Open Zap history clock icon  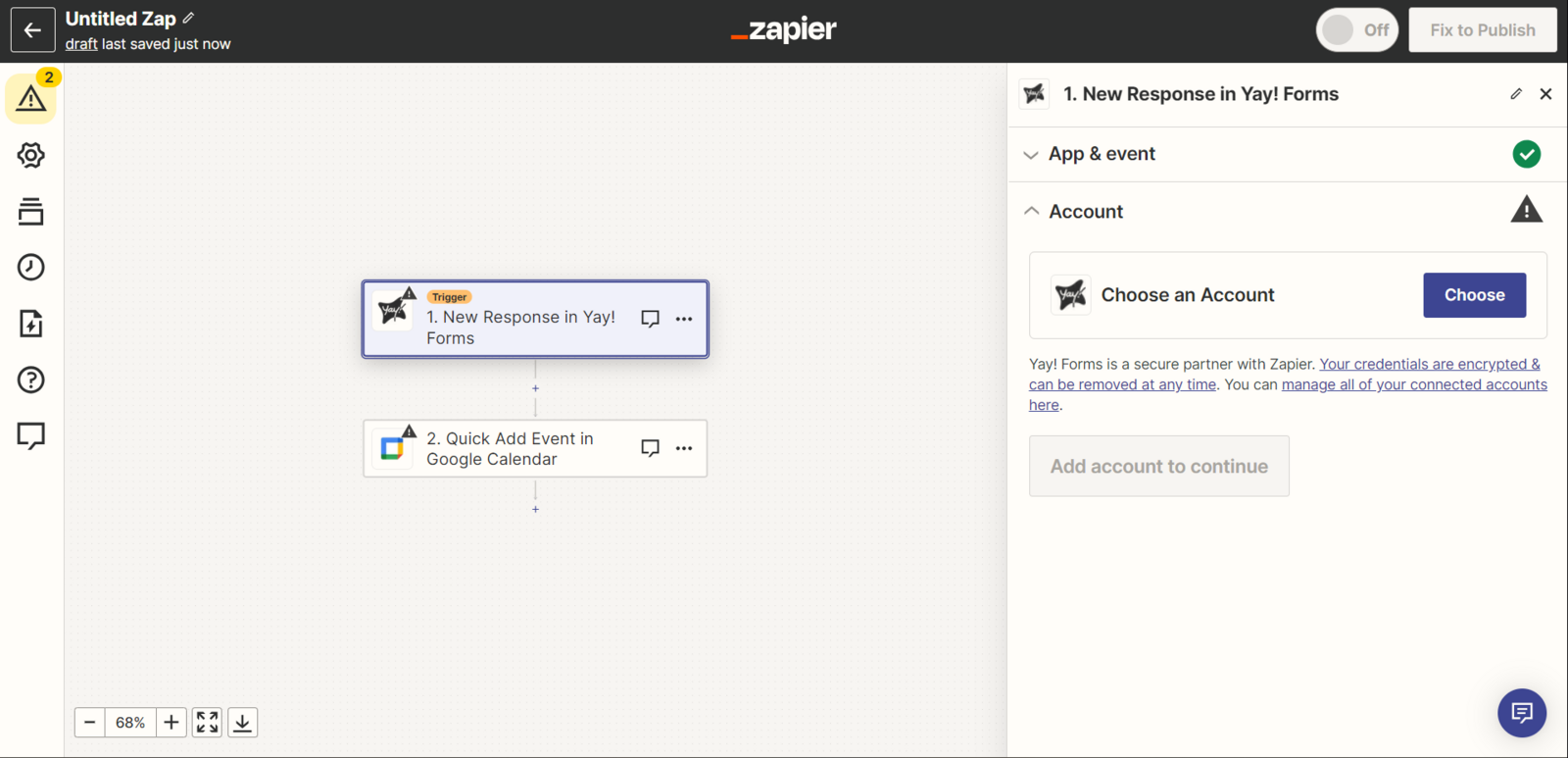(x=30, y=267)
